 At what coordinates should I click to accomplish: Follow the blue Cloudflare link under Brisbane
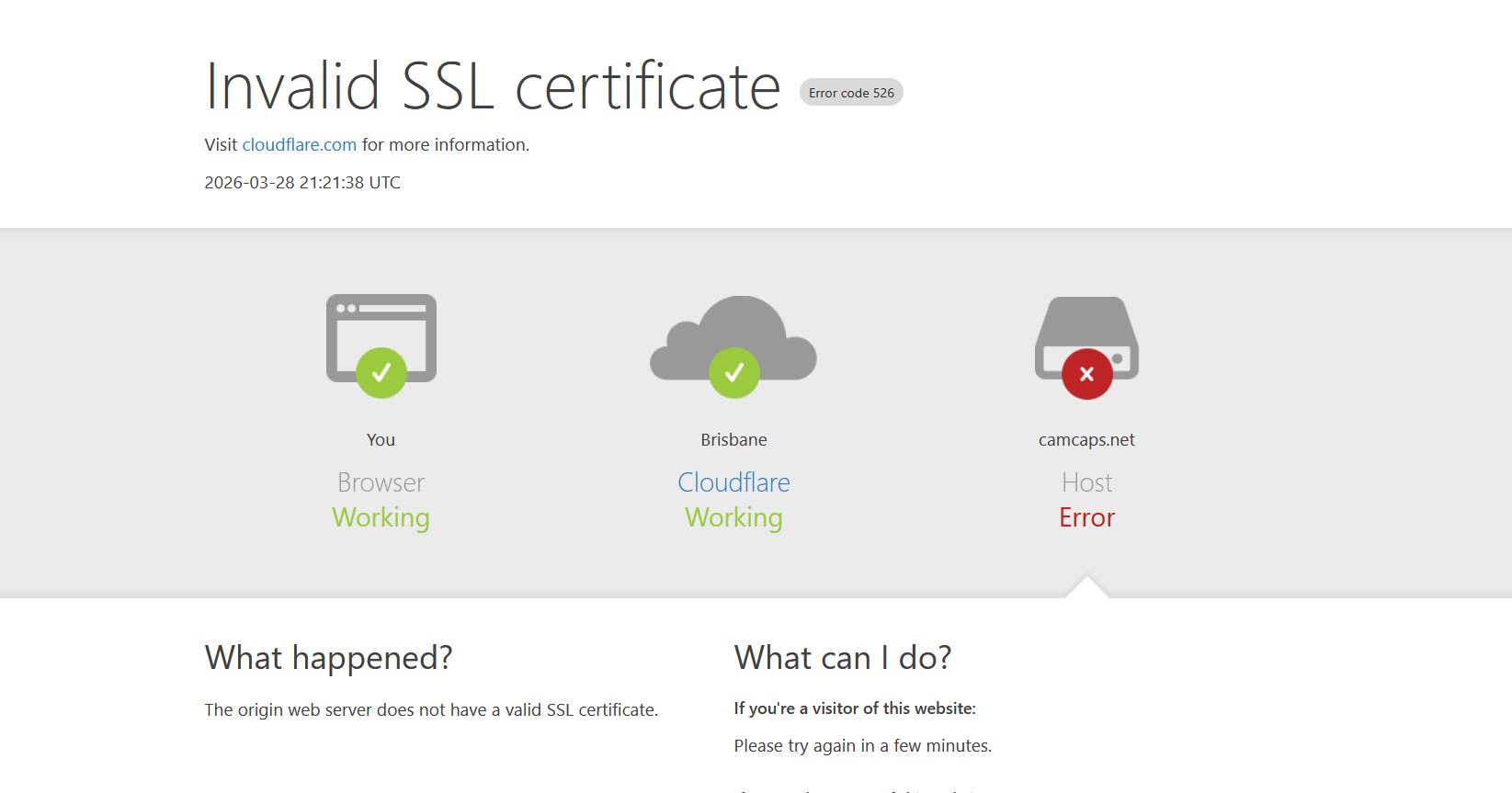733,482
